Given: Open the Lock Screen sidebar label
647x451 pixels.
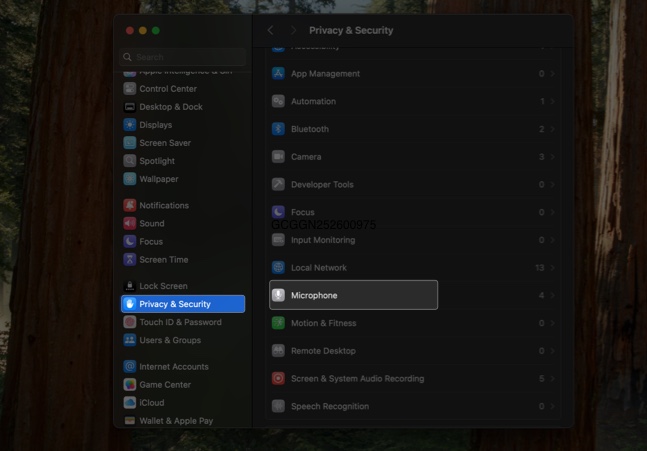Looking at the screenshot, I should click(163, 286).
